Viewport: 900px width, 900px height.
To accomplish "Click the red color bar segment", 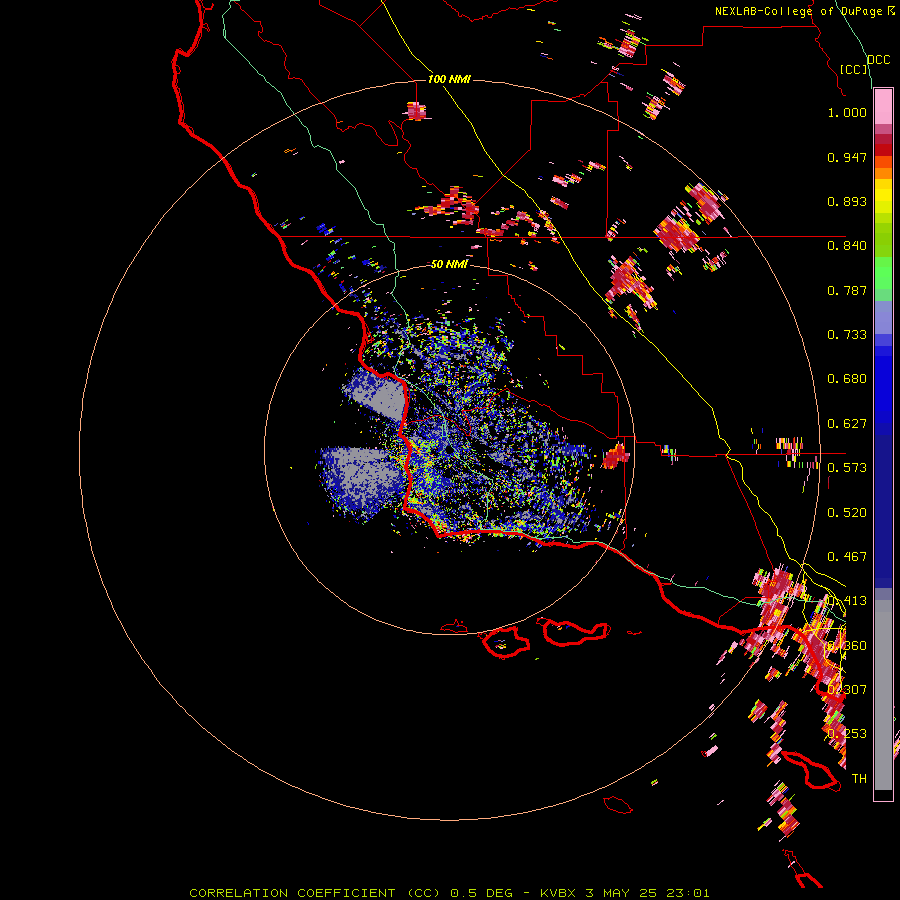I will point(883,150).
